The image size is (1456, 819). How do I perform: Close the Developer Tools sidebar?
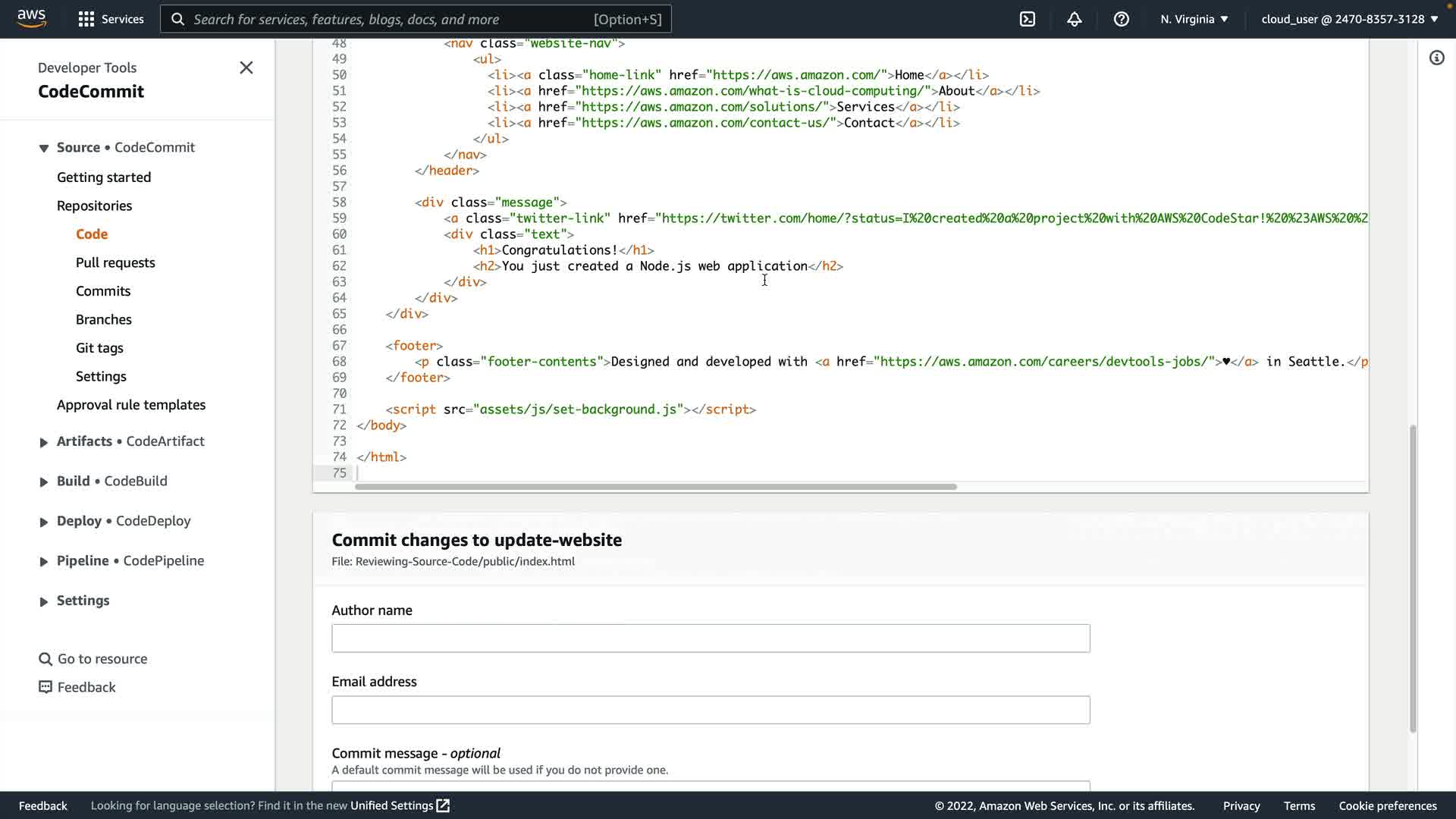[246, 68]
